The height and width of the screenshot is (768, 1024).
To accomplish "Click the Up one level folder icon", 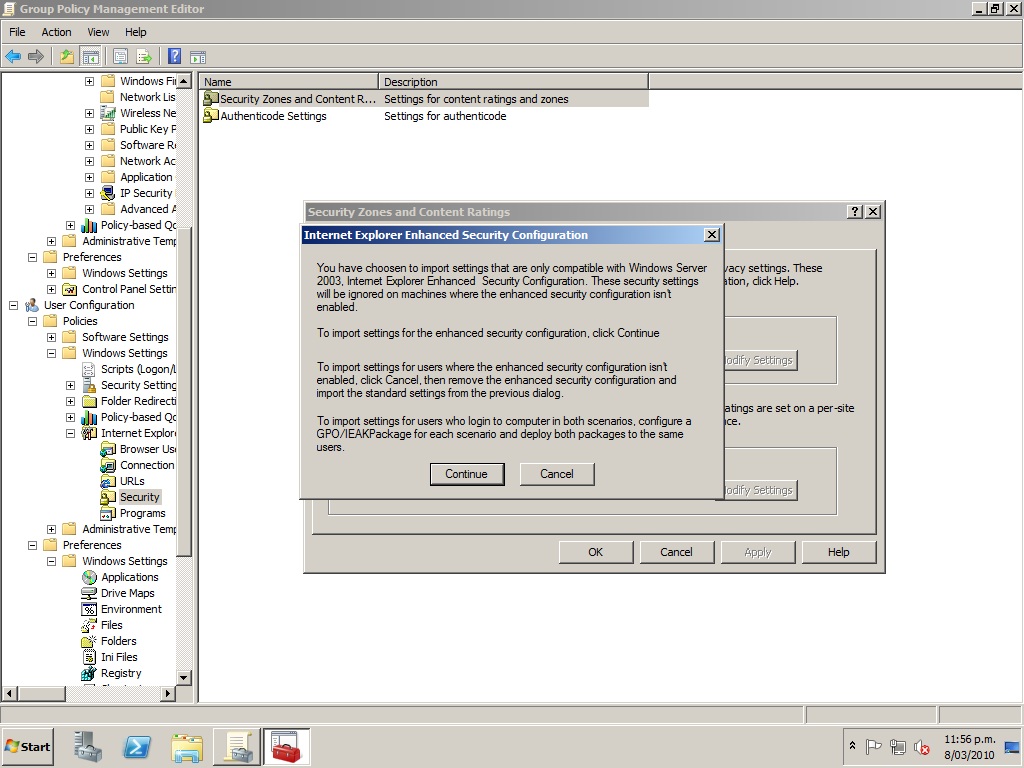I will point(67,57).
